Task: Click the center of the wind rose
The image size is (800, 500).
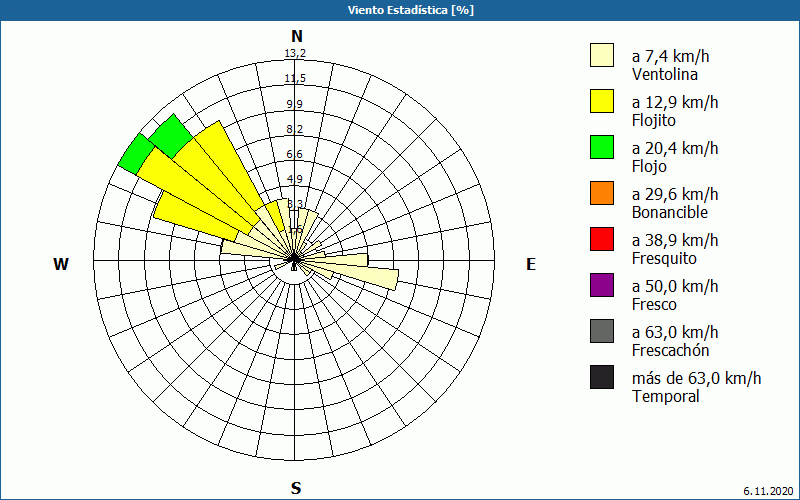Action: [x=294, y=260]
